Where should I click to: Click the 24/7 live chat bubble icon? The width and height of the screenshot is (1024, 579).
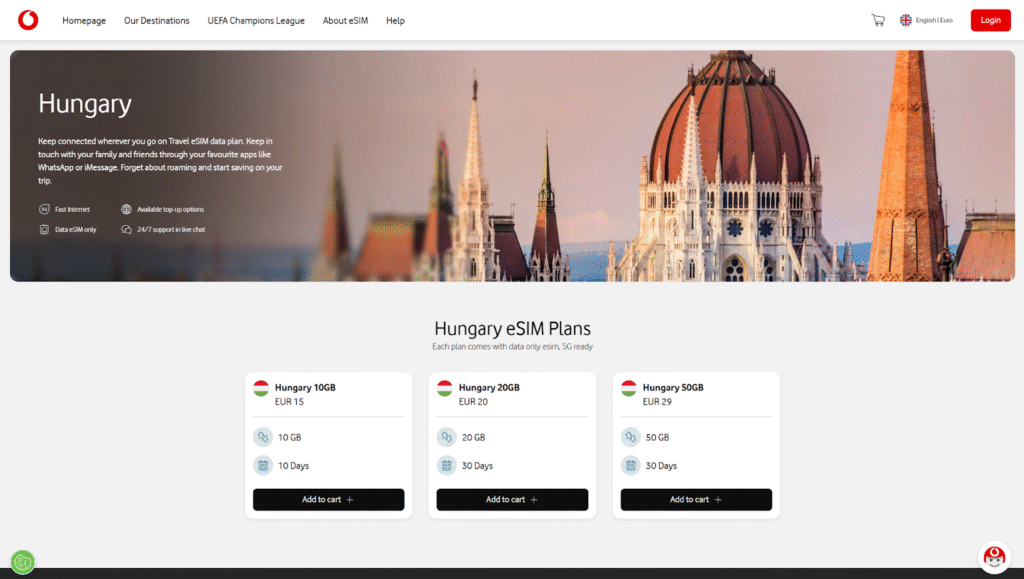[x=124, y=230]
